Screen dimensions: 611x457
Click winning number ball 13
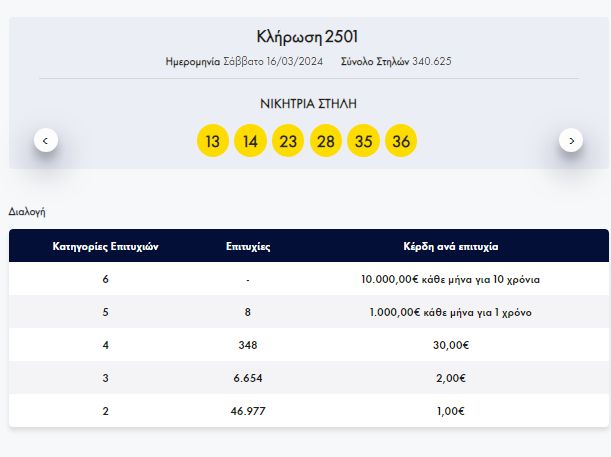[x=213, y=141]
